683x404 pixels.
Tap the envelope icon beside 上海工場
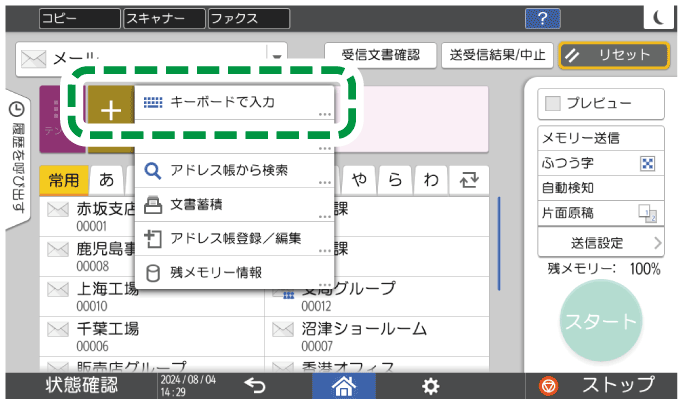click(57, 289)
